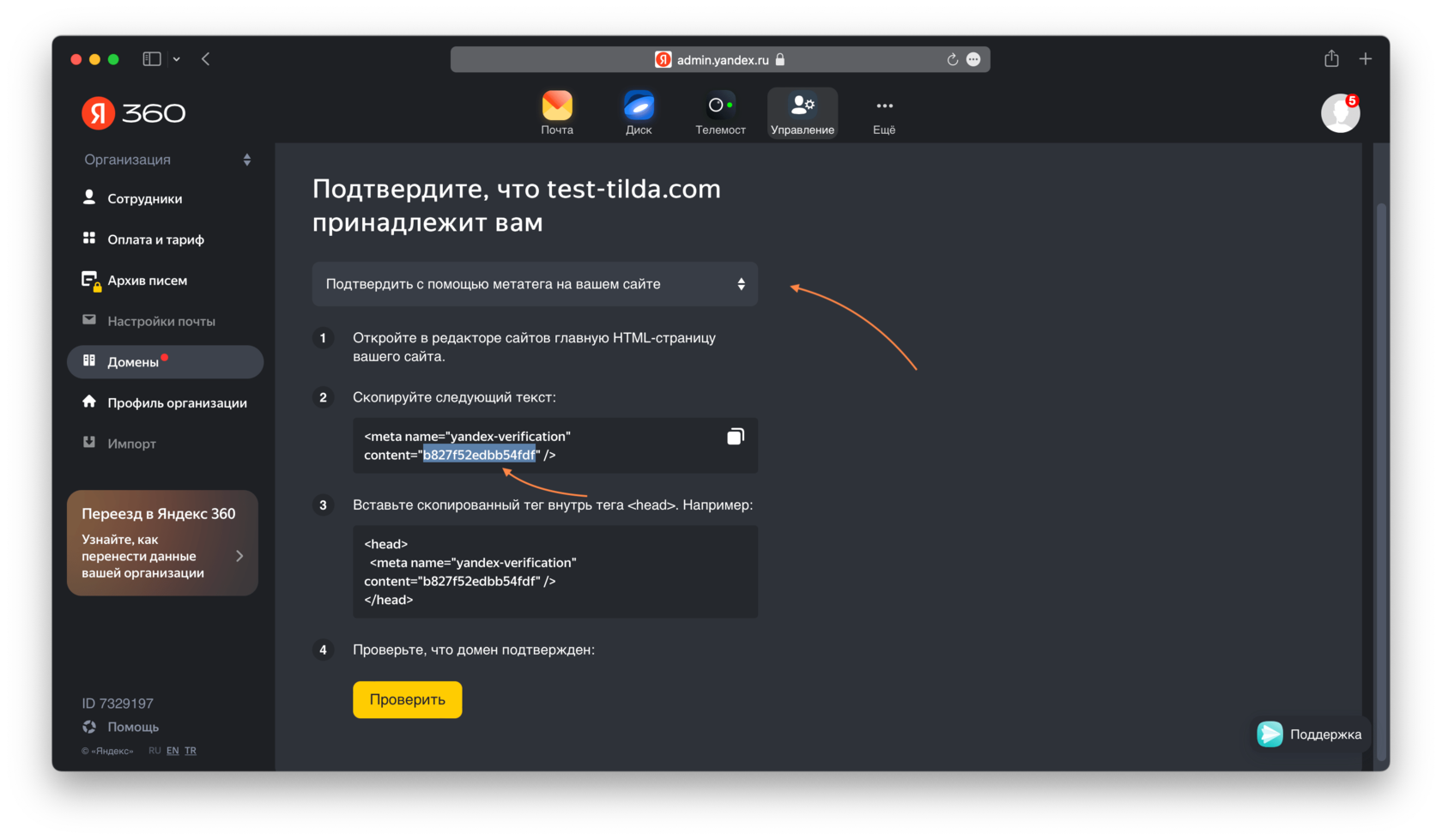
Task: Expand the sidebar options chevron in toolbar
Action: pyautogui.click(x=177, y=59)
